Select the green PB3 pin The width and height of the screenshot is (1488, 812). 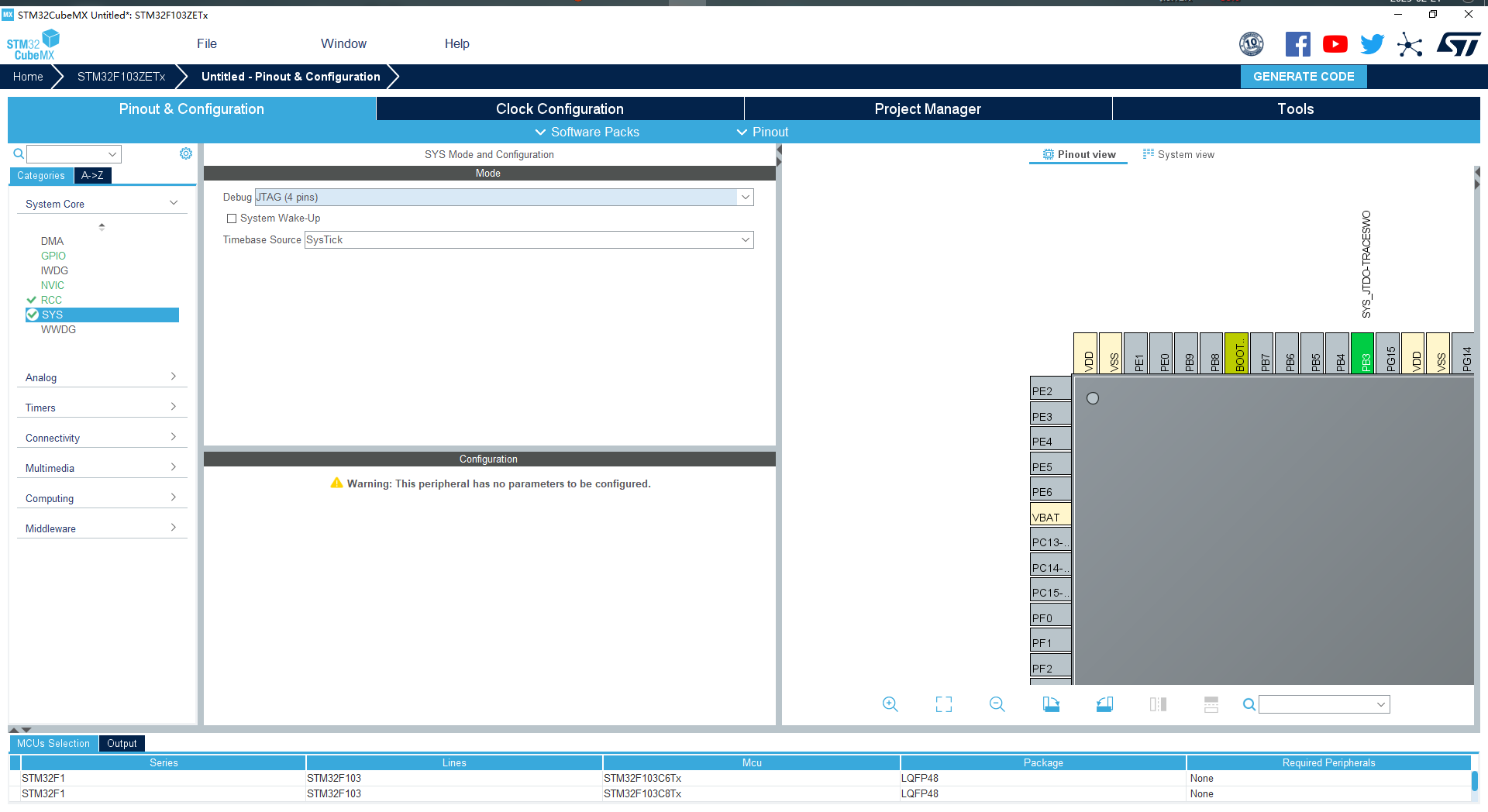pyautogui.click(x=1362, y=353)
